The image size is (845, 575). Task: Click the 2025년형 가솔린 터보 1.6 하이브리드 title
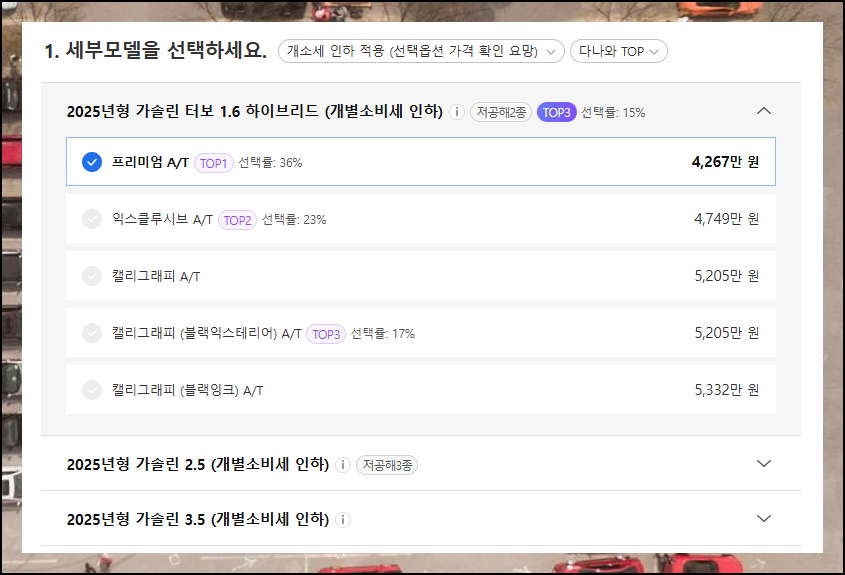254,112
